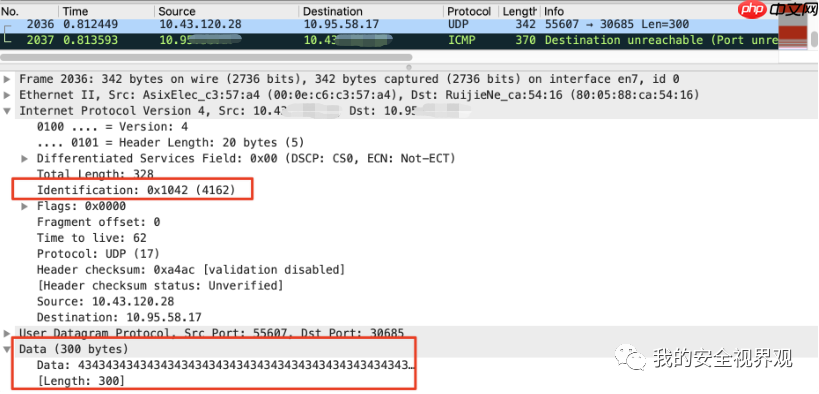
Task: Select UDP packet number 2036
Action: tap(389, 25)
